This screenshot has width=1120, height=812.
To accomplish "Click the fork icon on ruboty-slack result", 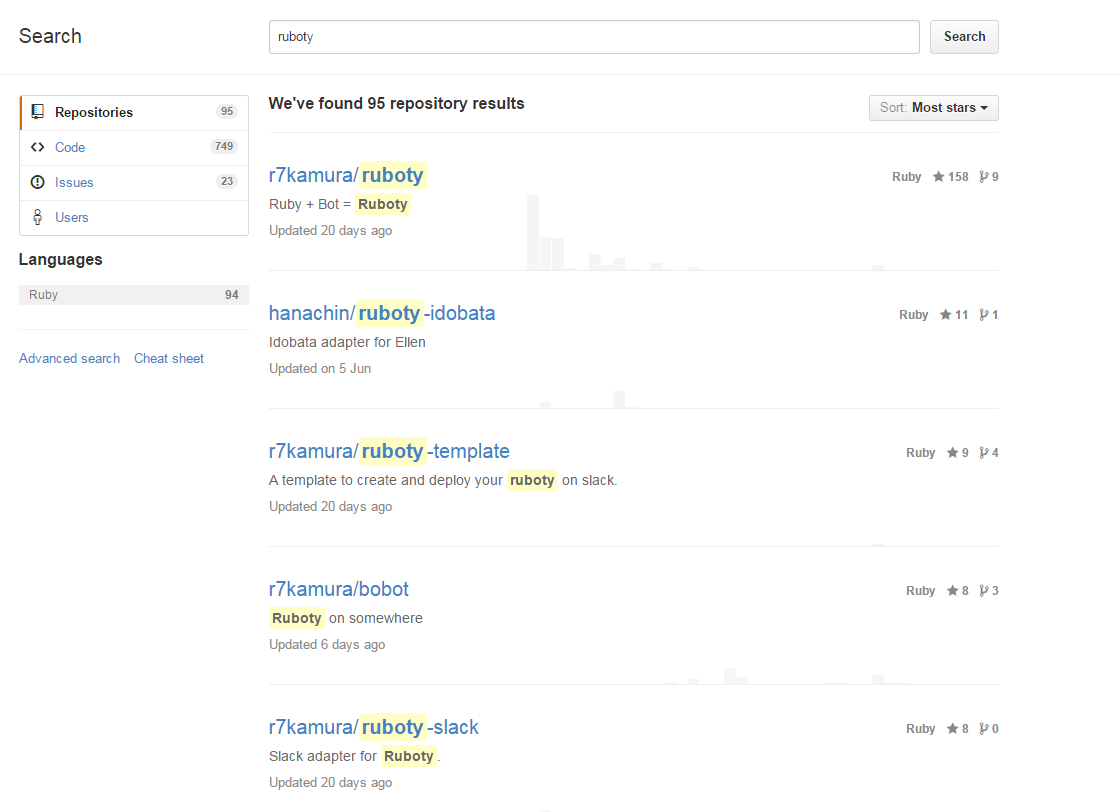I will pos(982,728).
